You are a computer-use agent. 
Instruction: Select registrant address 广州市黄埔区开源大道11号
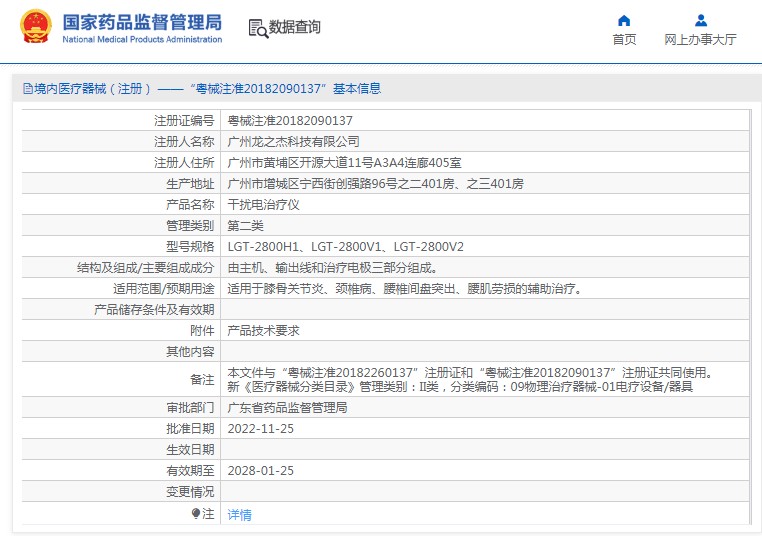pos(344,162)
